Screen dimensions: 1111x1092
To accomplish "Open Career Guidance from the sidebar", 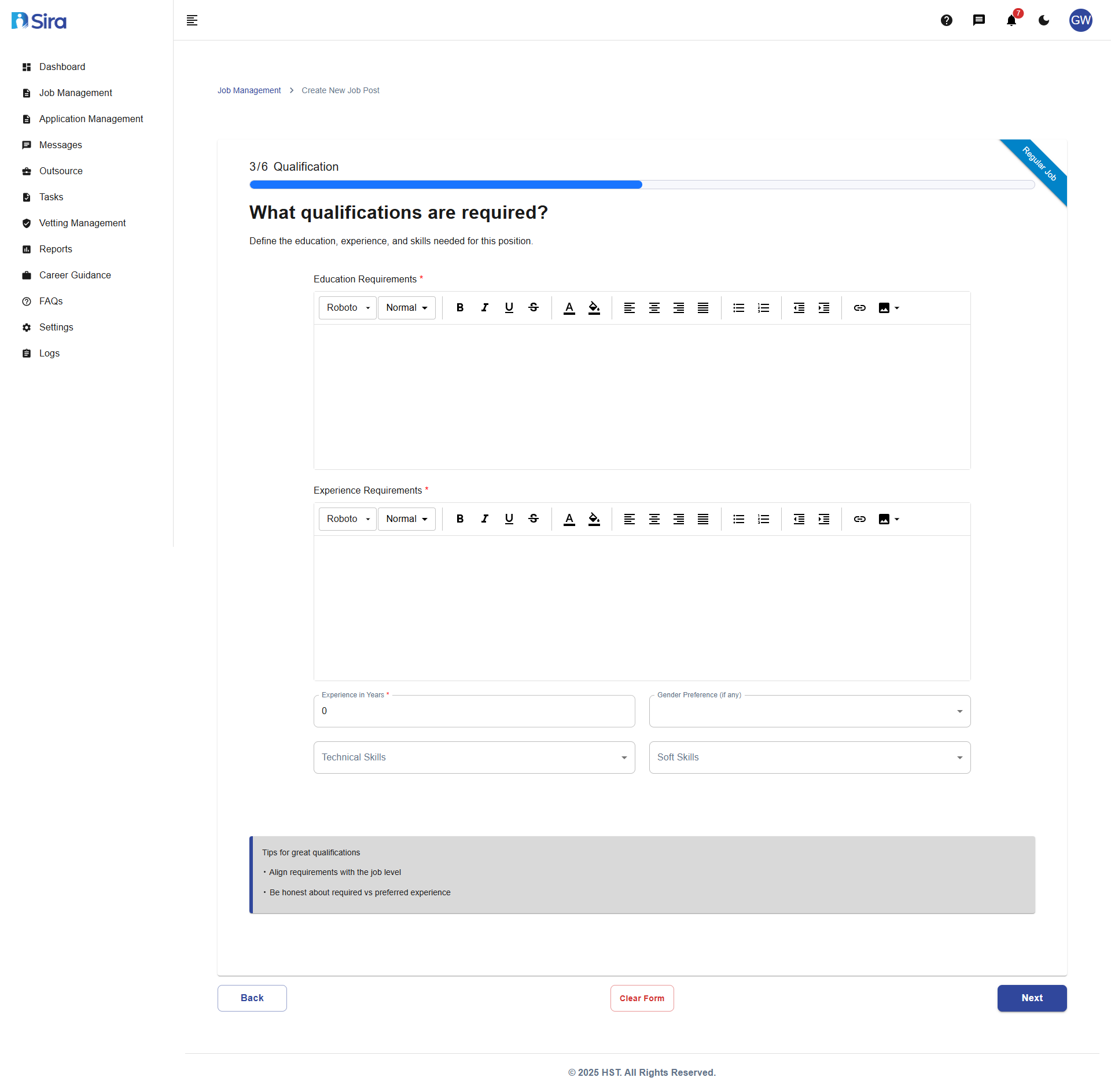I will [x=75, y=275].
